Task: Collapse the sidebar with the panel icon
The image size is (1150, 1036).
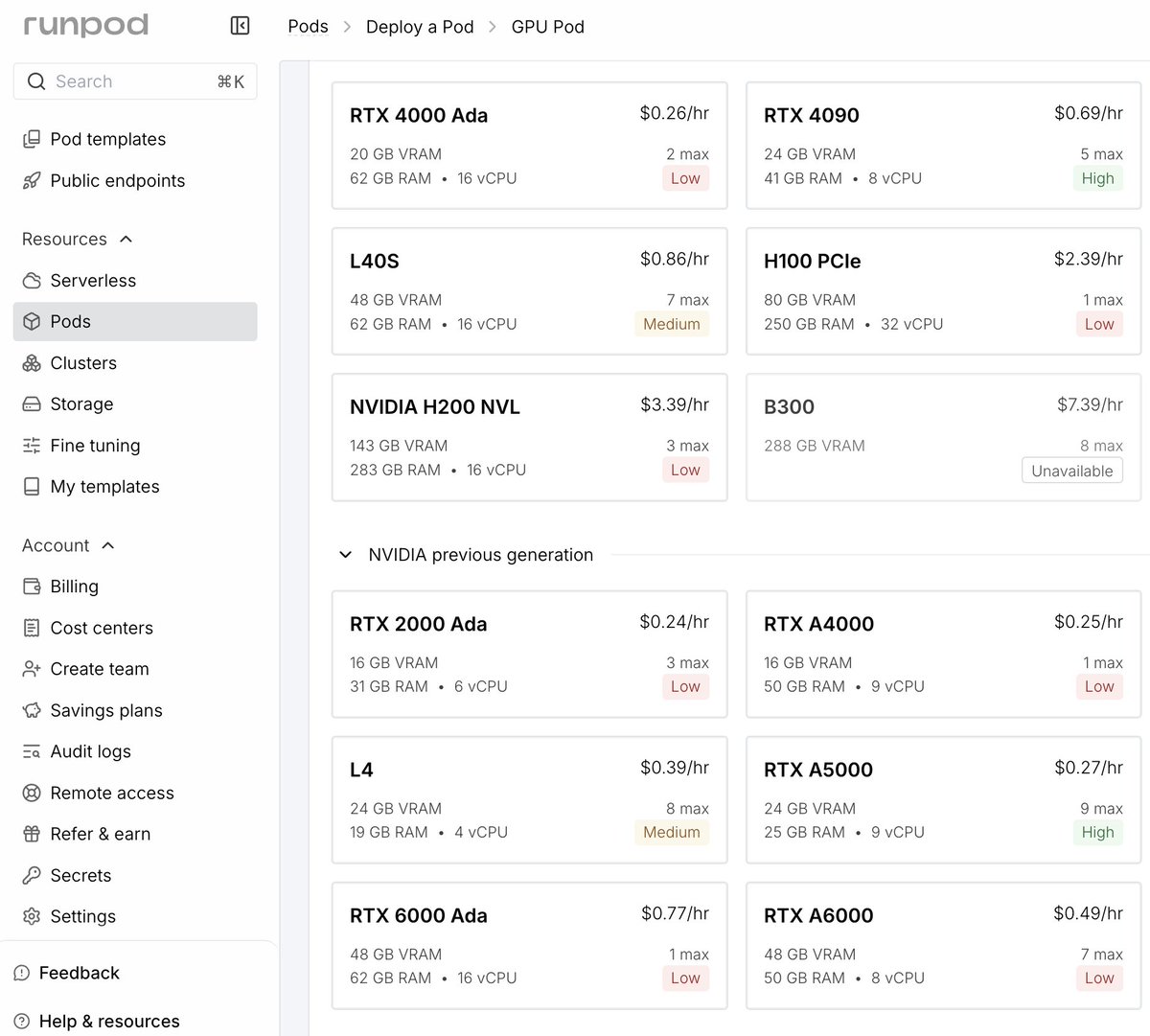Action: (240, 26)
